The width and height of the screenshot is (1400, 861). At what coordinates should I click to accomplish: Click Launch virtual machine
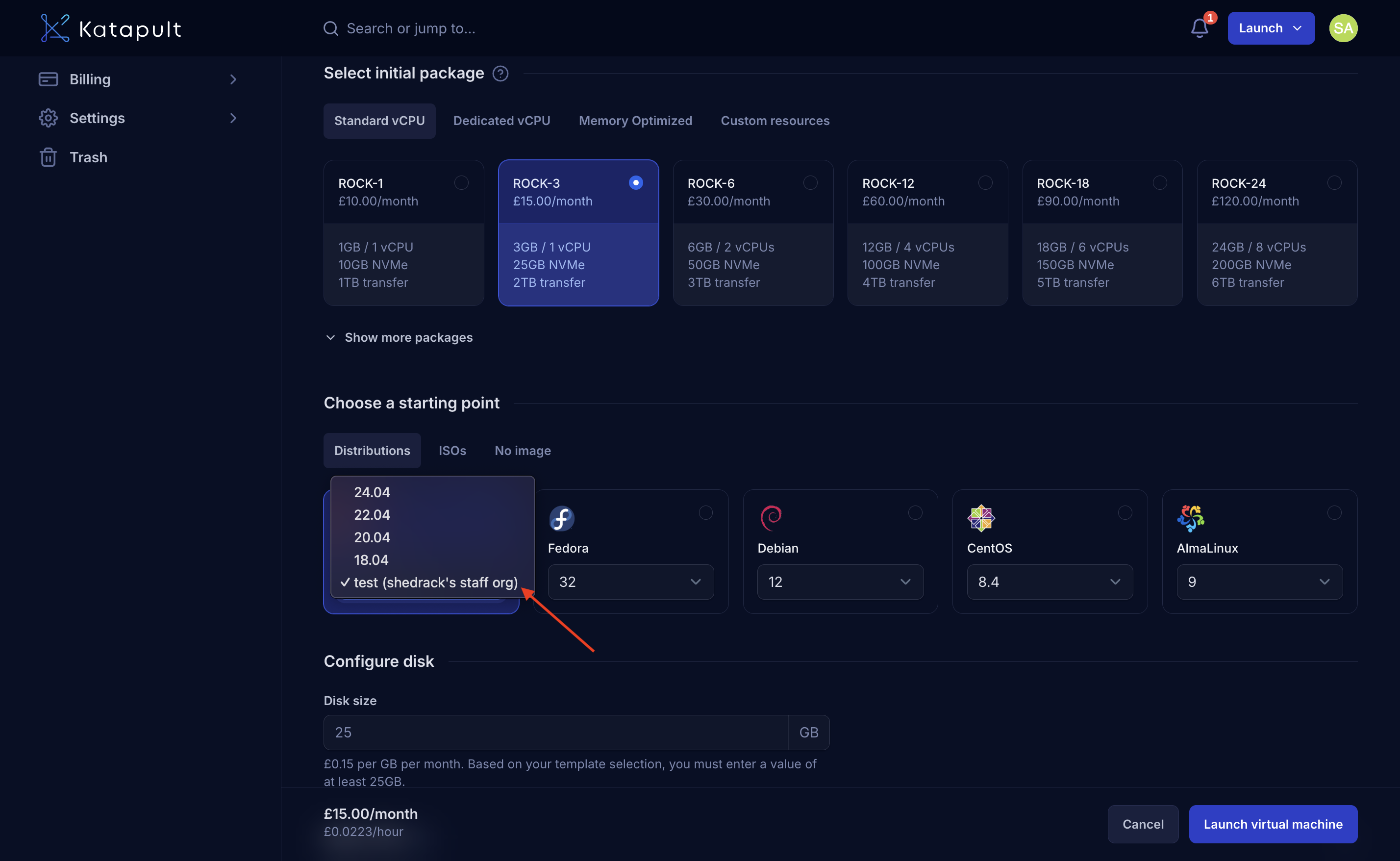pos(1273,824)
